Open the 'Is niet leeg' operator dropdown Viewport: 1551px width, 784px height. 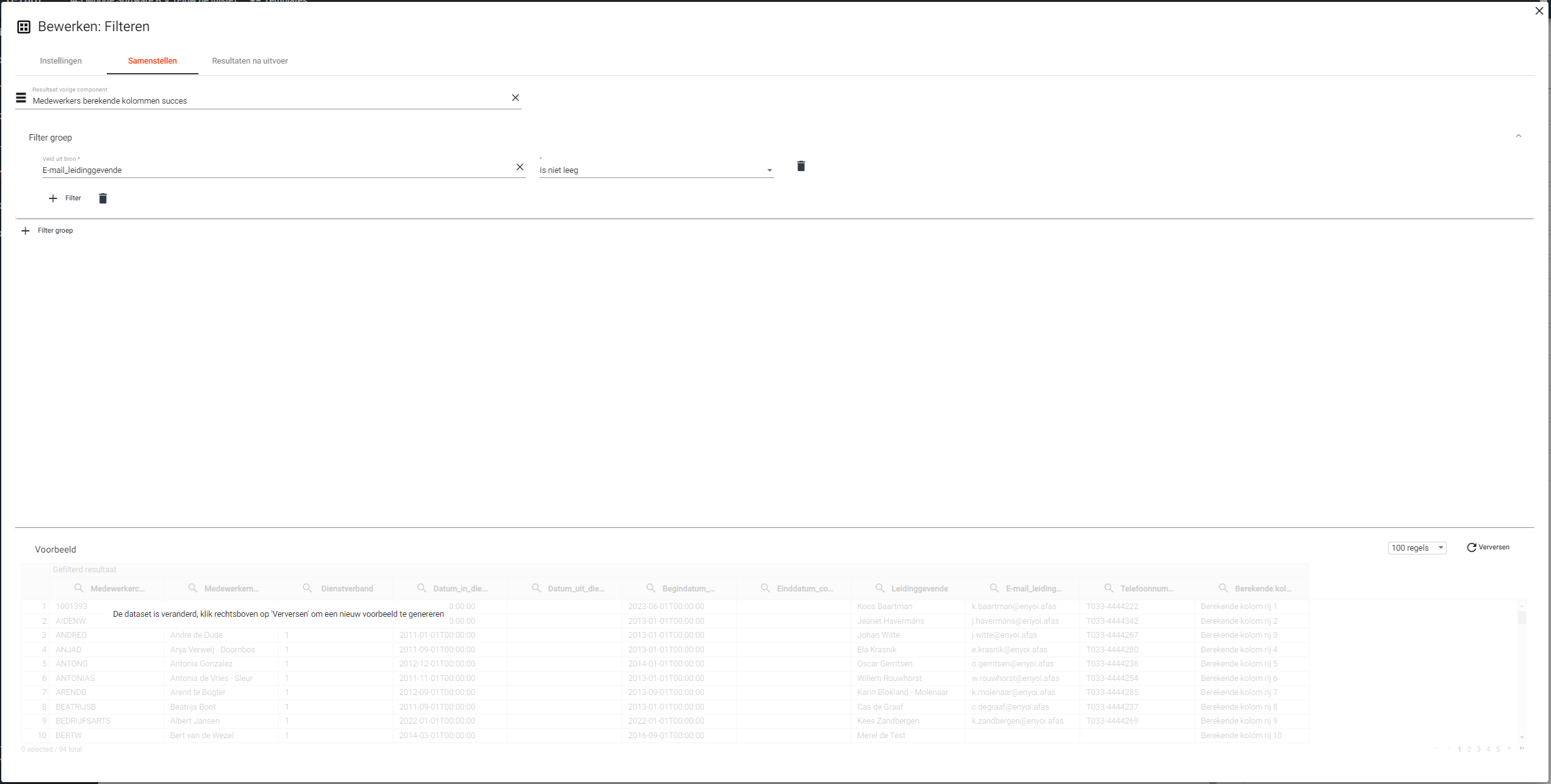(769, 170)
